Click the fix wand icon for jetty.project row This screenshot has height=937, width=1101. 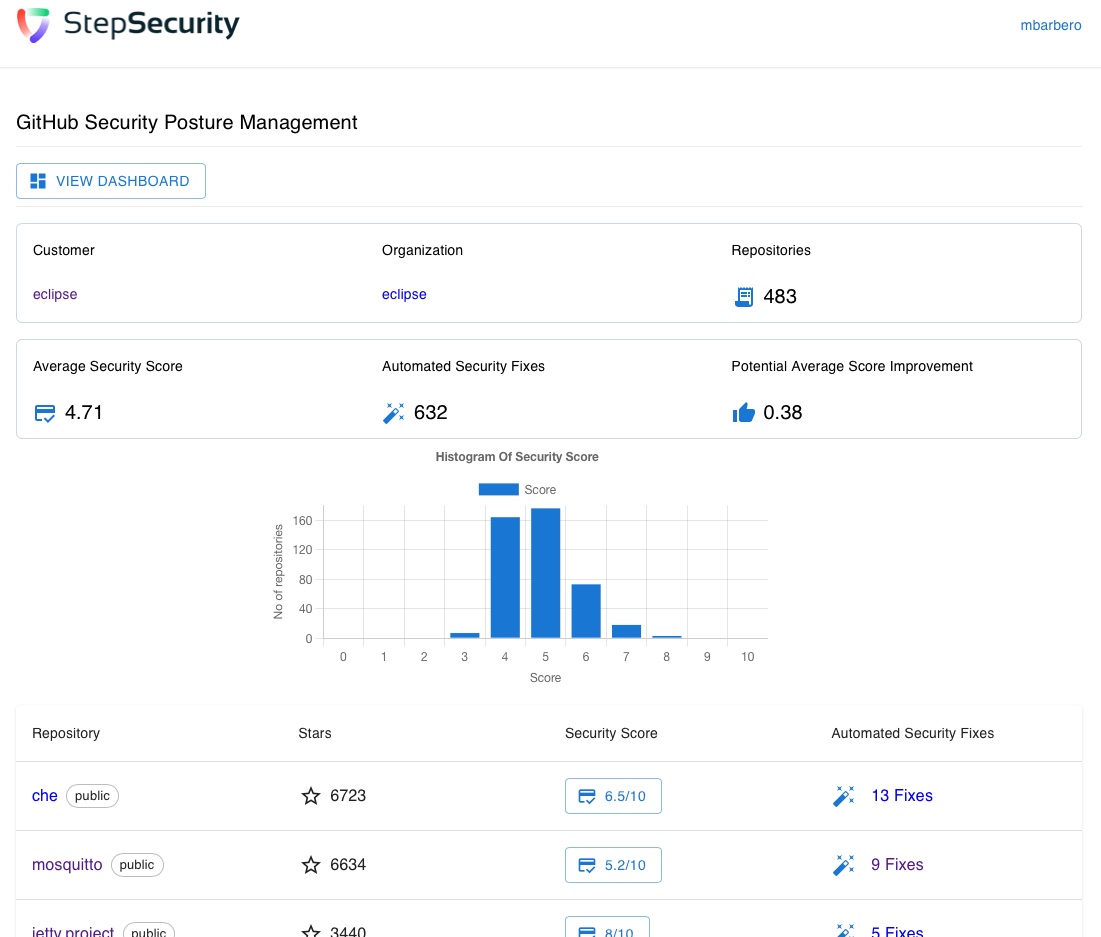pos(845,932)
